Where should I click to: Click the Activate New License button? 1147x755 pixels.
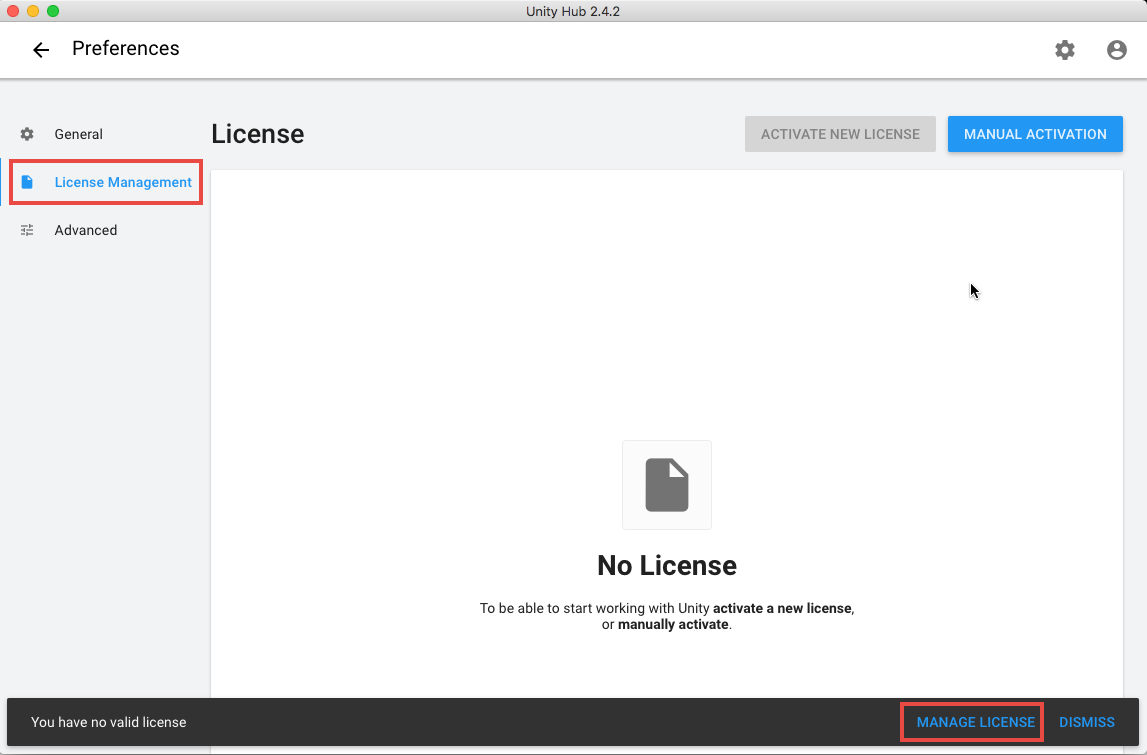pyautogui.click(x=840, y=134)
